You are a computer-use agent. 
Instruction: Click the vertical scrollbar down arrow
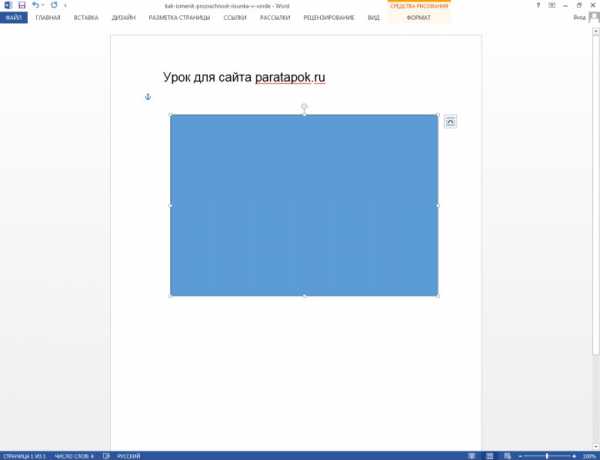[596, 447]
